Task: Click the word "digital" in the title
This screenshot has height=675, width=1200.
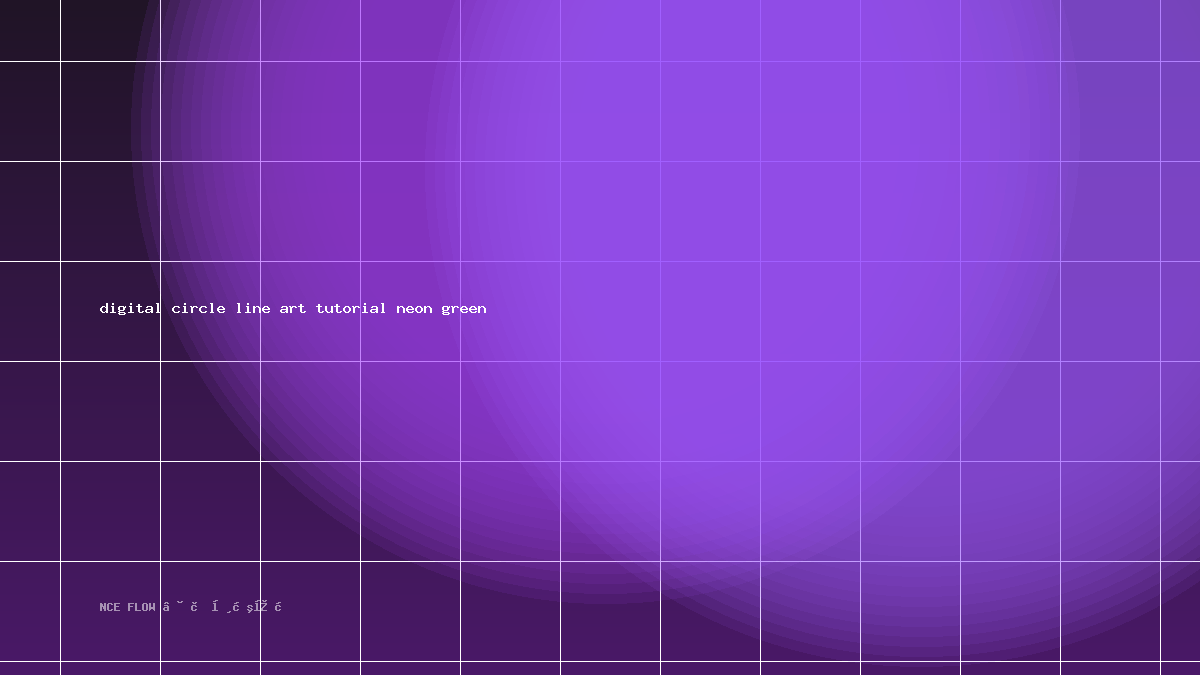Action: 130,308
